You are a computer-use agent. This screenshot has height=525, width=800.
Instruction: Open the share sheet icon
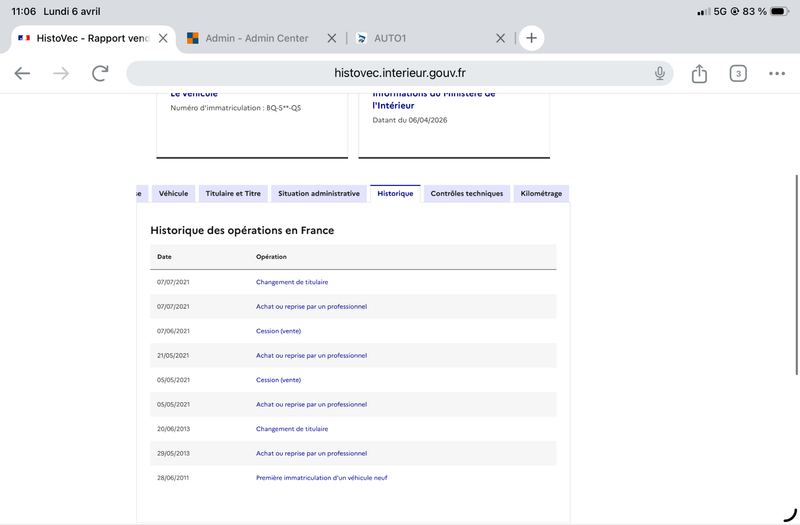[699, 73]
